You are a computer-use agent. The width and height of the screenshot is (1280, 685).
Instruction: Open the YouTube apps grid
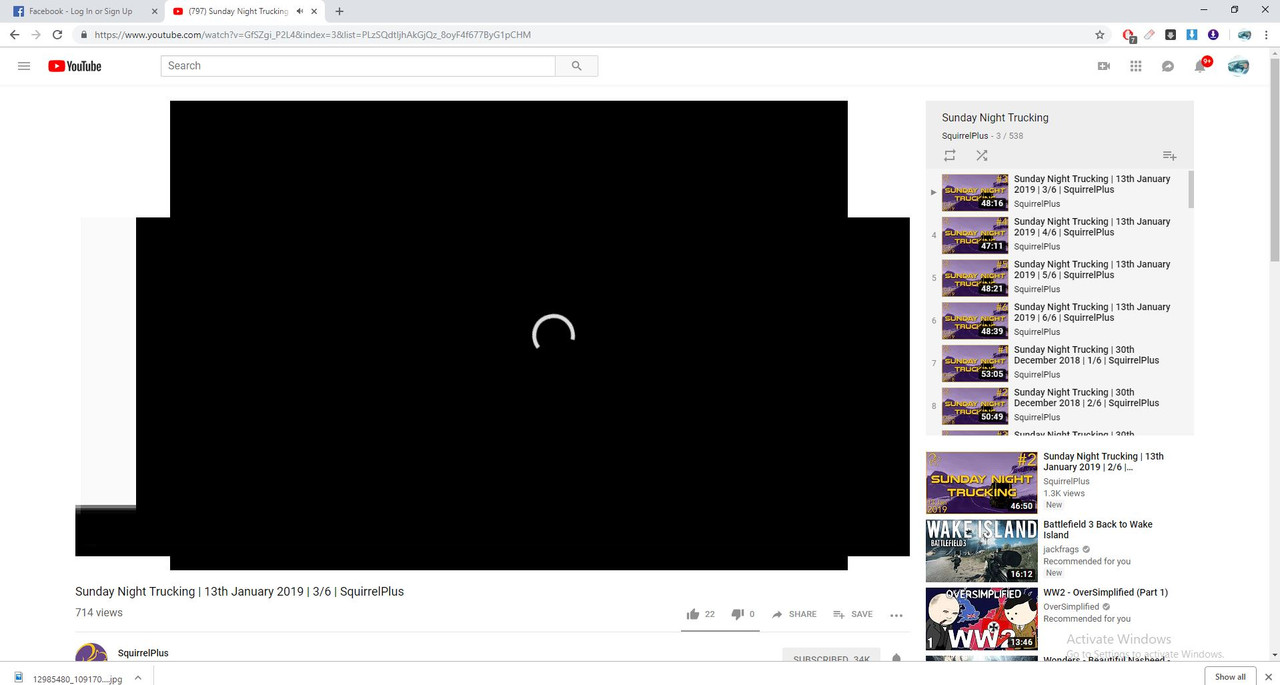[x=1136, y=66]
